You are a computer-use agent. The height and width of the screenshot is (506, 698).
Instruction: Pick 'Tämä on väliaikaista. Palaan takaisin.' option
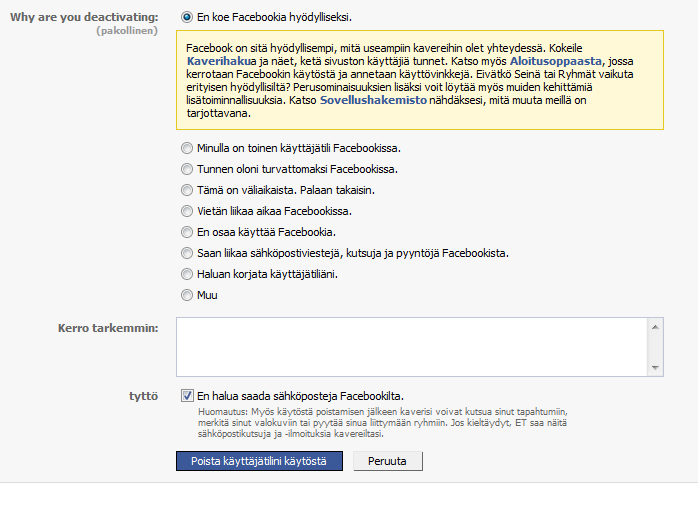187,190
